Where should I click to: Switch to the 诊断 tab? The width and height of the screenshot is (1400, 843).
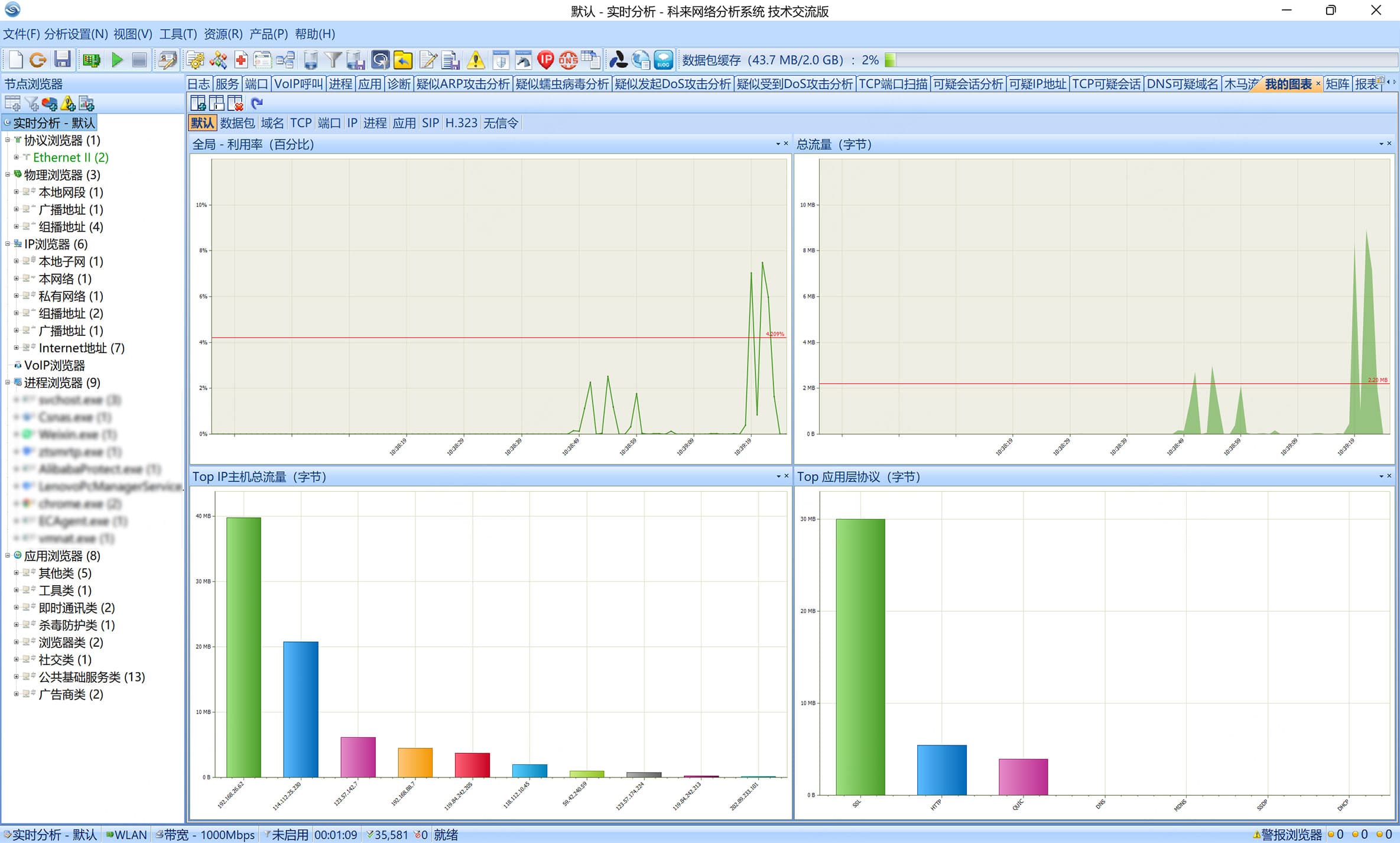point(398,84)
